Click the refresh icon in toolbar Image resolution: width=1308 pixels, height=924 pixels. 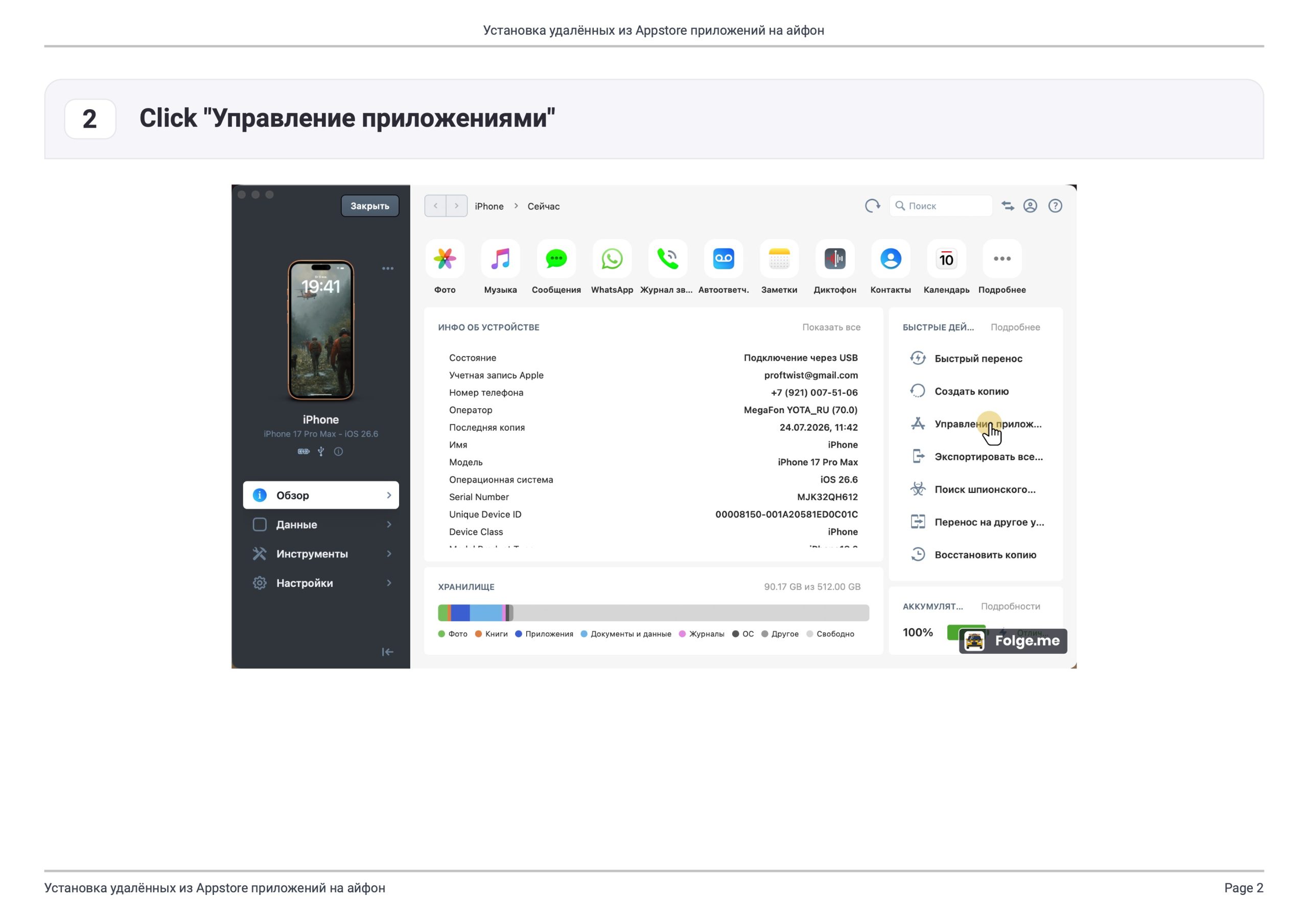872,206
